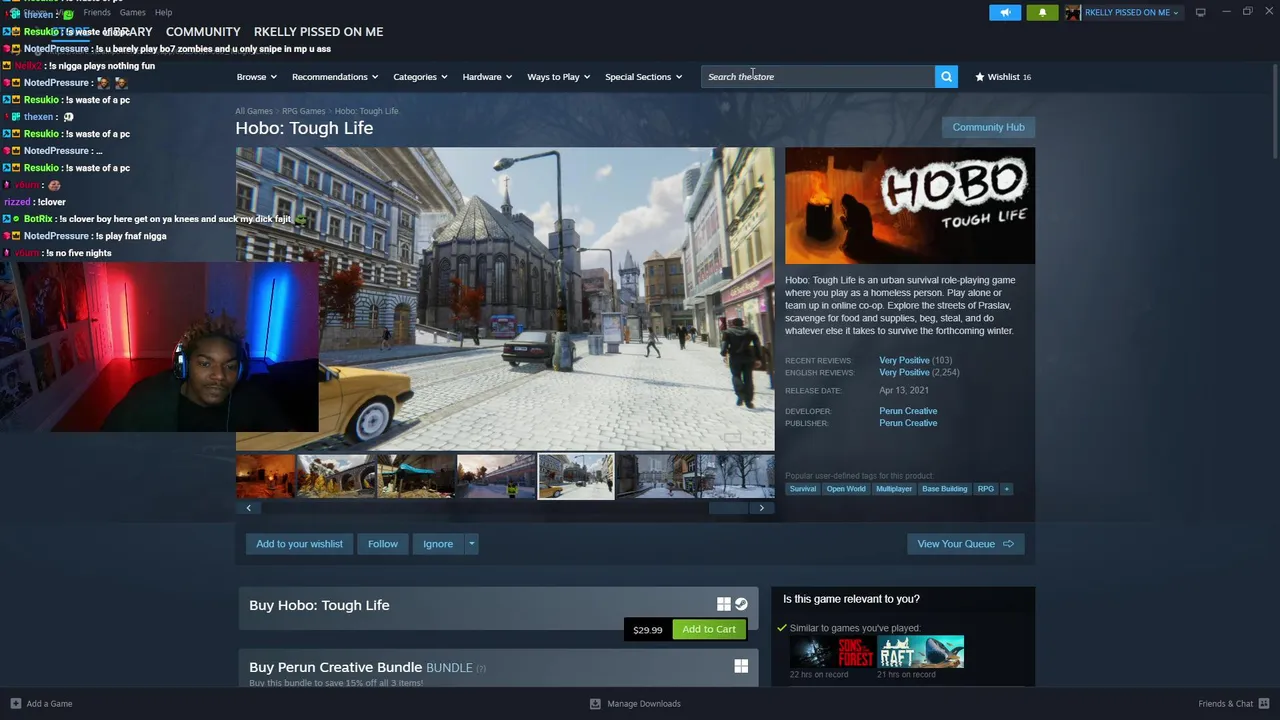Click the arrow icon on View Your Queue

(1008, 544)
